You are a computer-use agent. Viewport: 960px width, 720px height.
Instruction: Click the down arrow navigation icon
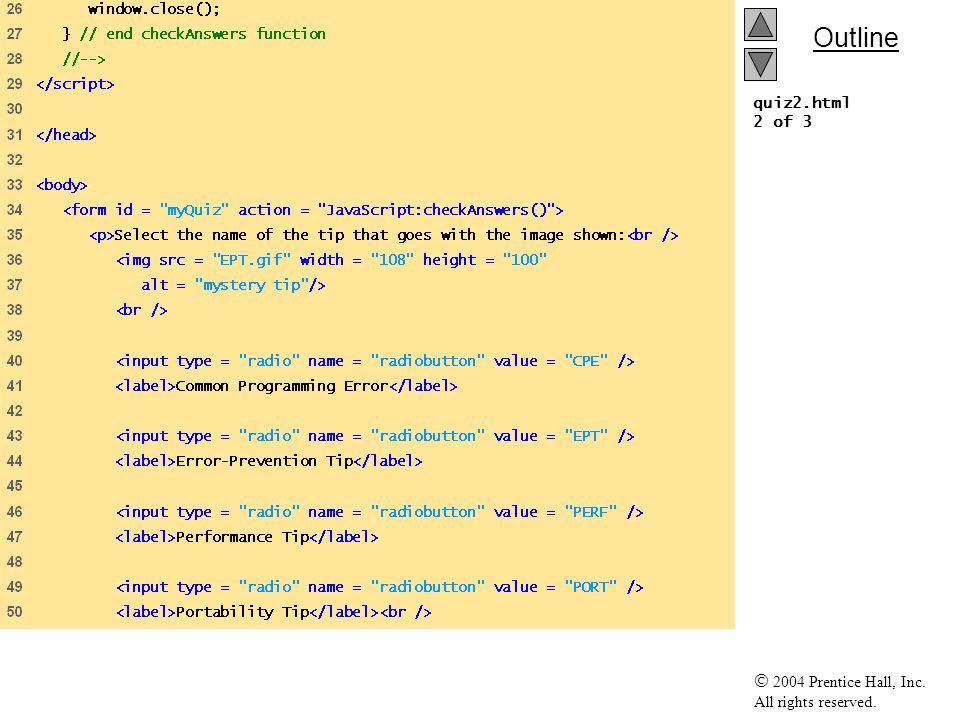click(x=760, y=64)
